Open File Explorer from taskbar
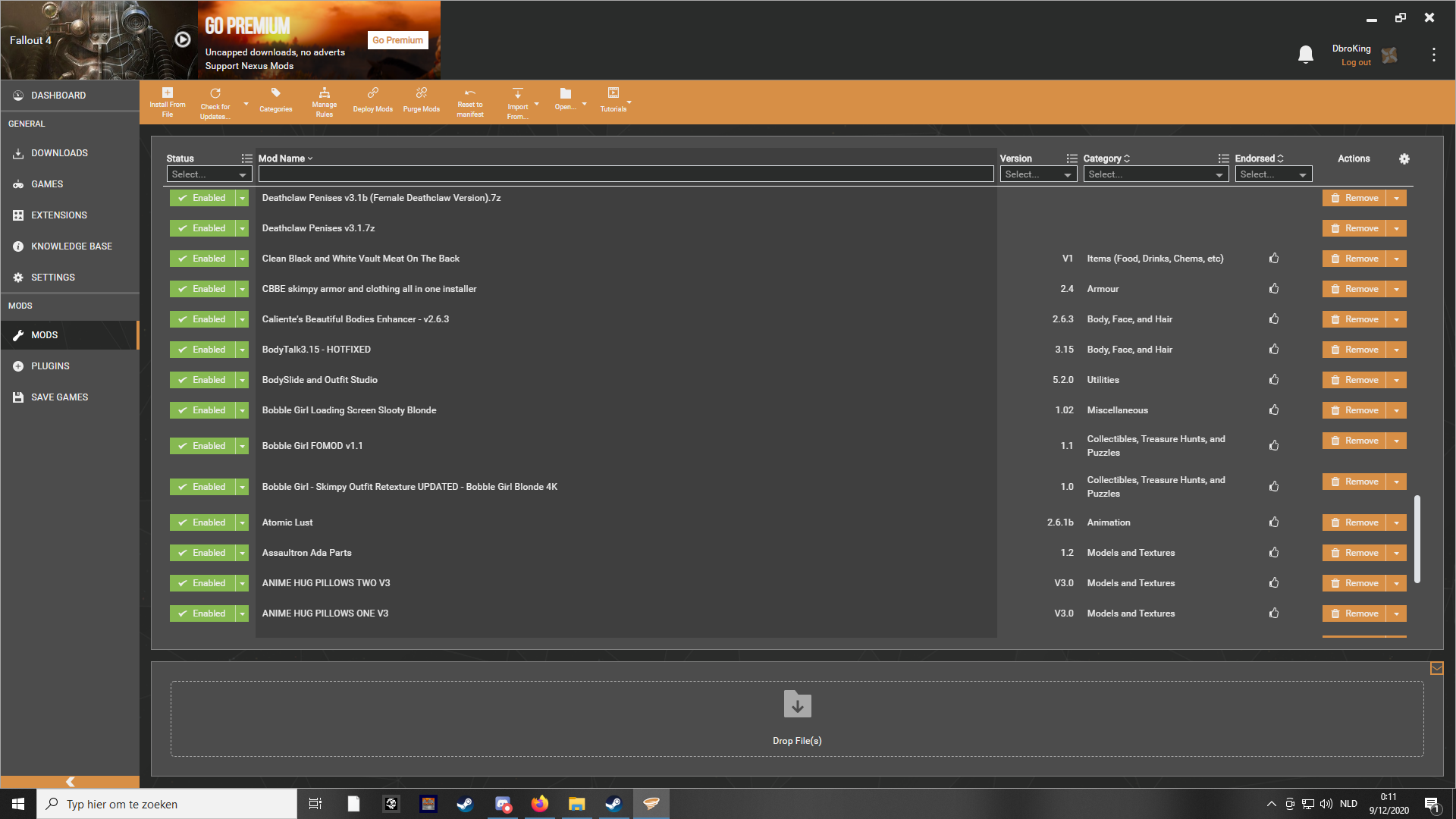The image size is (1456, 819). point(576,804)
